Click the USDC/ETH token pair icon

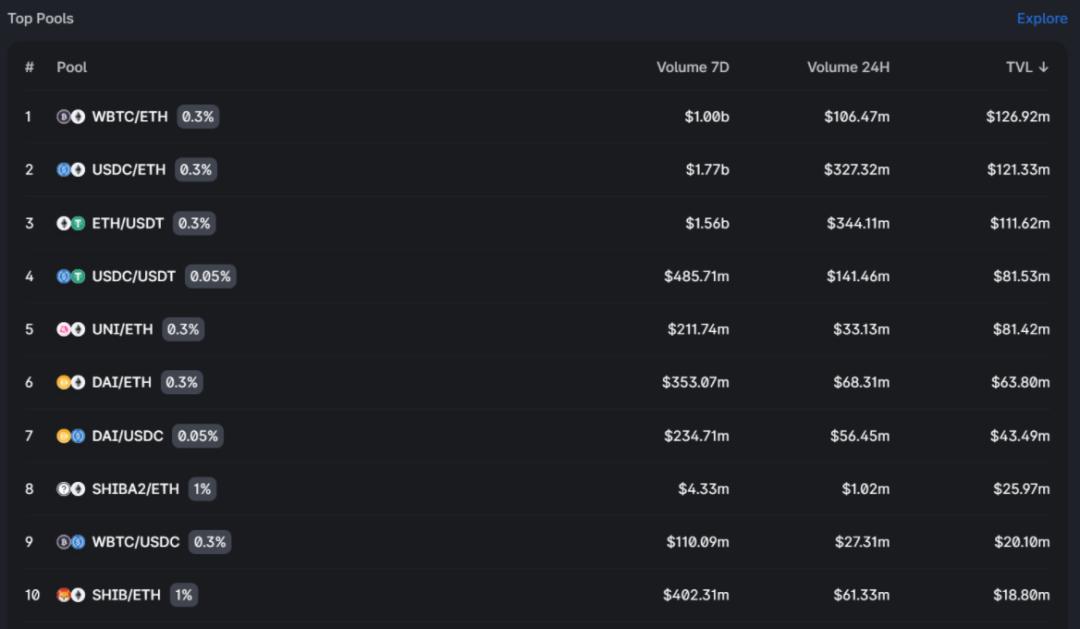pos(70,170)
